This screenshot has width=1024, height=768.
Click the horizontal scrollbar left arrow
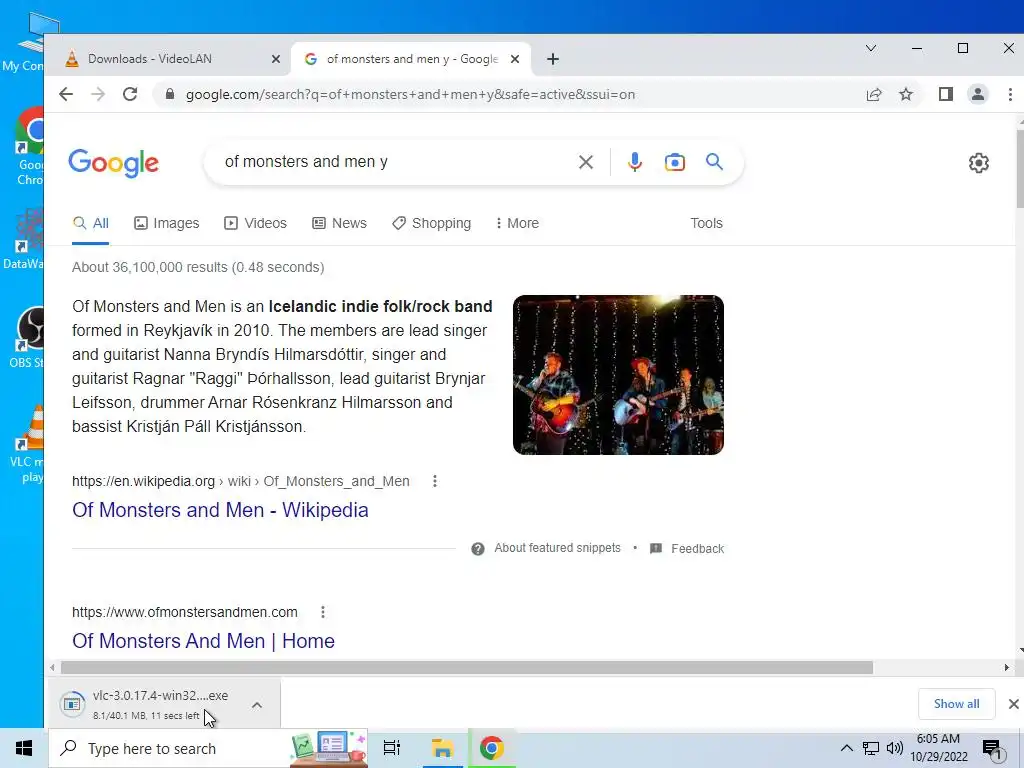coord(52,667)
